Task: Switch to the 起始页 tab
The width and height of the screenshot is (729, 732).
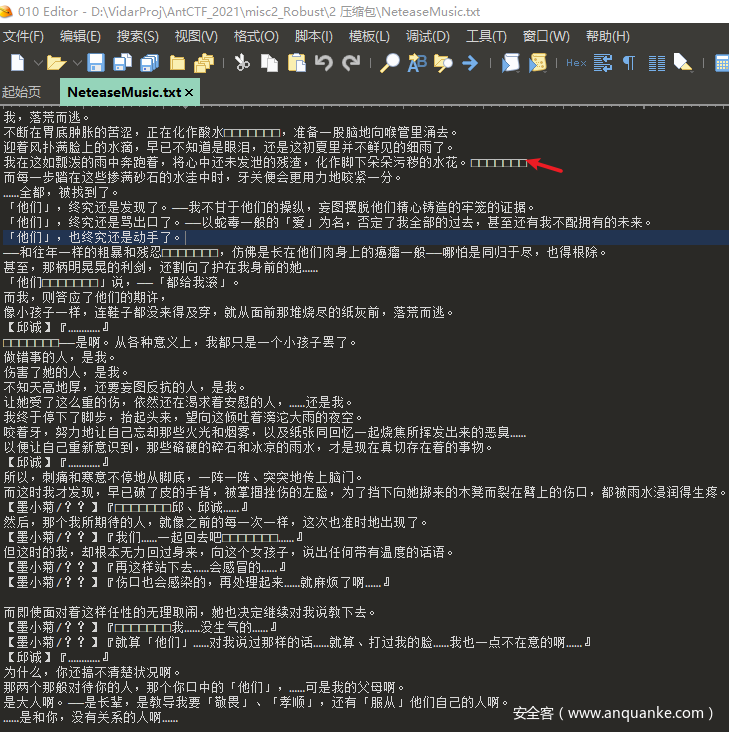Action: point(22,92)
